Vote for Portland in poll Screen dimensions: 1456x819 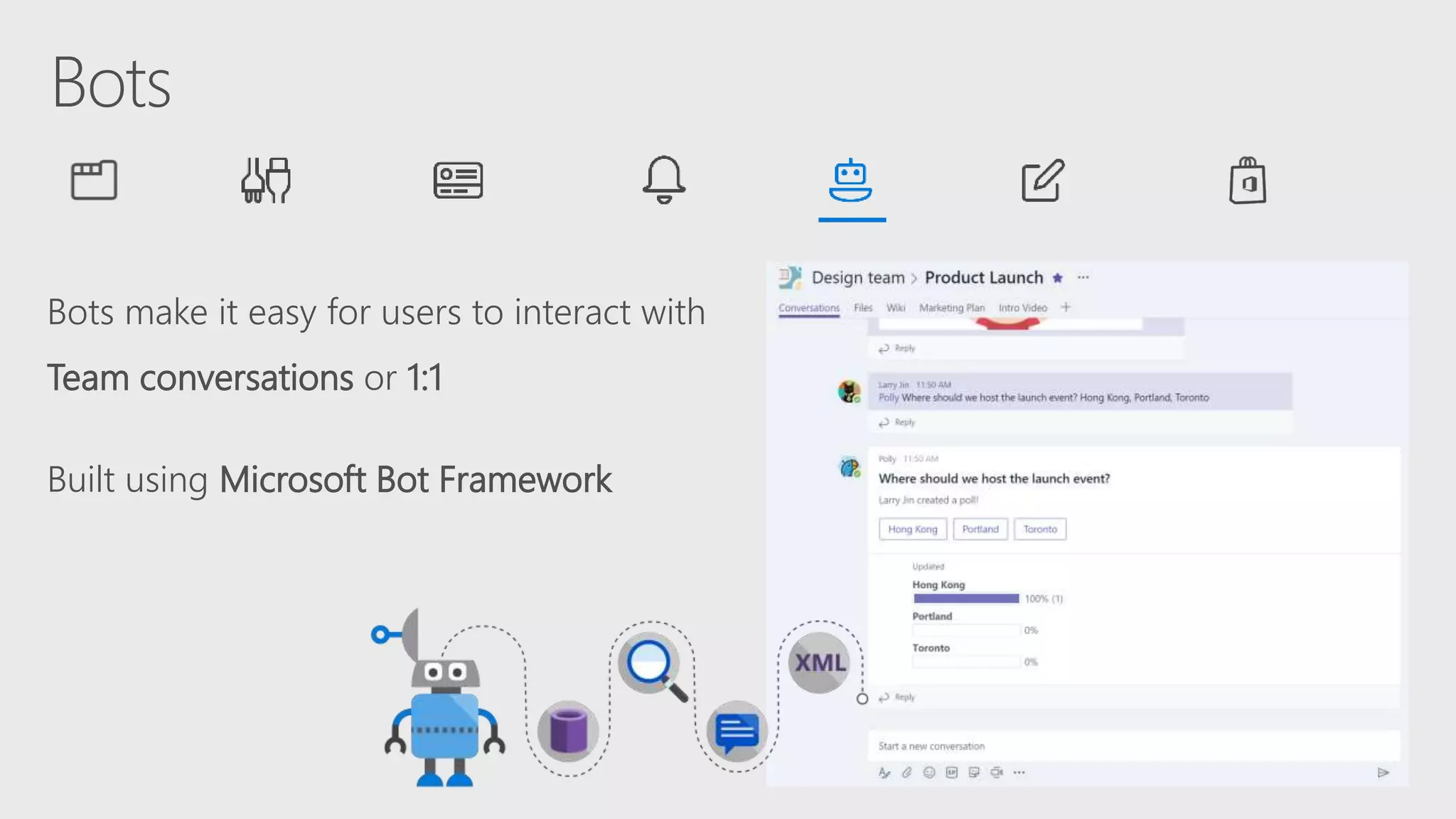pyautogui.click(x=980, y=529)
